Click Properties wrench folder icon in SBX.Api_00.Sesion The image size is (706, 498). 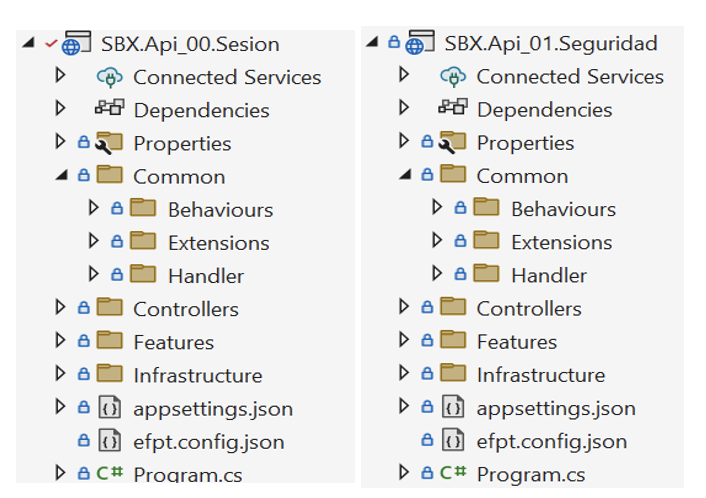point(109,143)
